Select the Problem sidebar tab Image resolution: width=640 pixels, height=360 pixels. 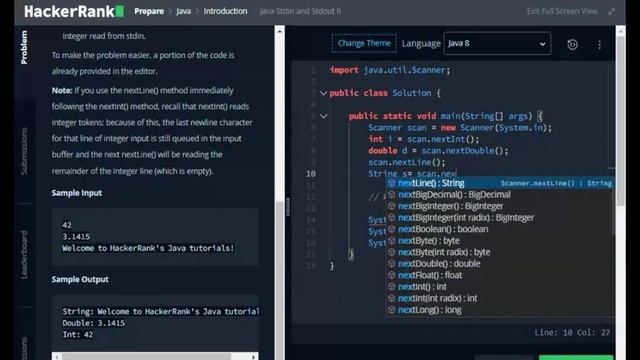click(24, 47)
